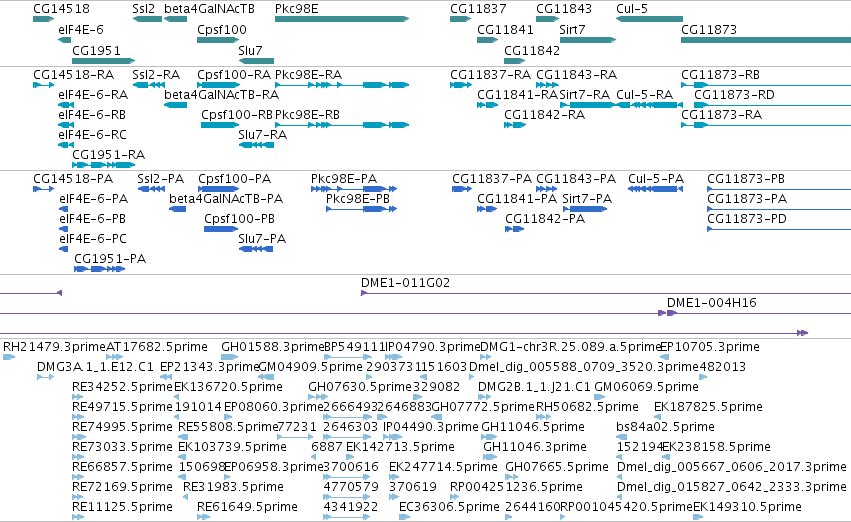The image size is (851, 522).
Task: Select the Slu7 gene glyph
Action: 256,61
